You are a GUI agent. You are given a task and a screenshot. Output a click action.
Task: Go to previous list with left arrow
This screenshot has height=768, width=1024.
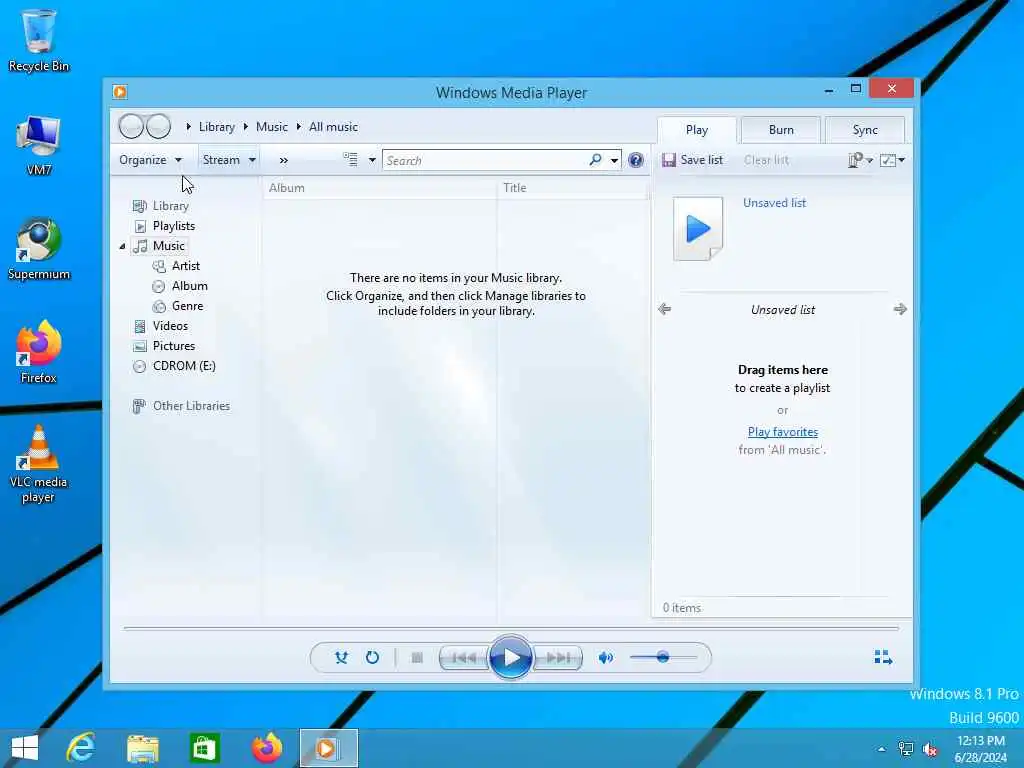pyautogui.click(x=664, y=309)
